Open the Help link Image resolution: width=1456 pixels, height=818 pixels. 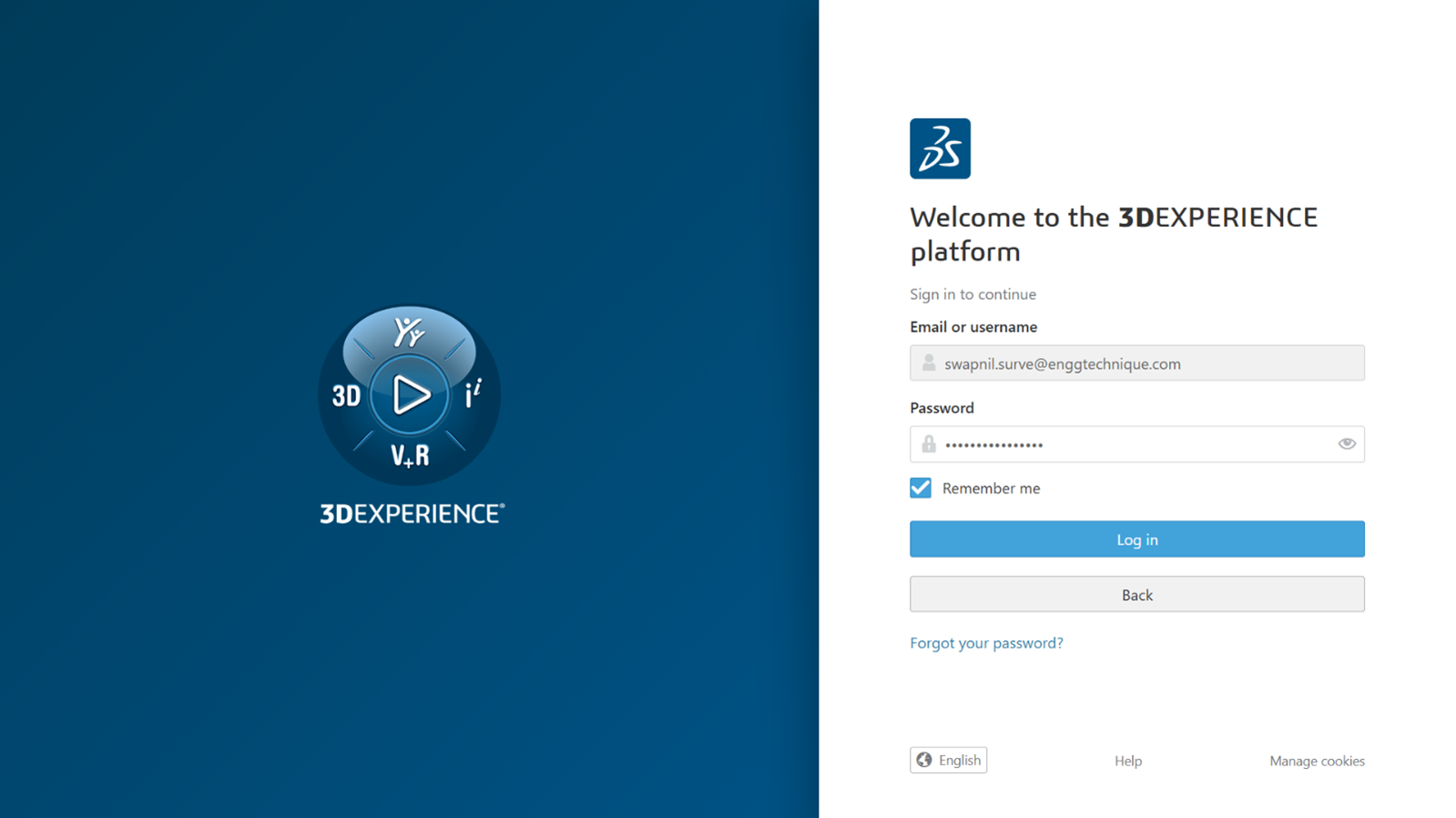(1127, 761)
